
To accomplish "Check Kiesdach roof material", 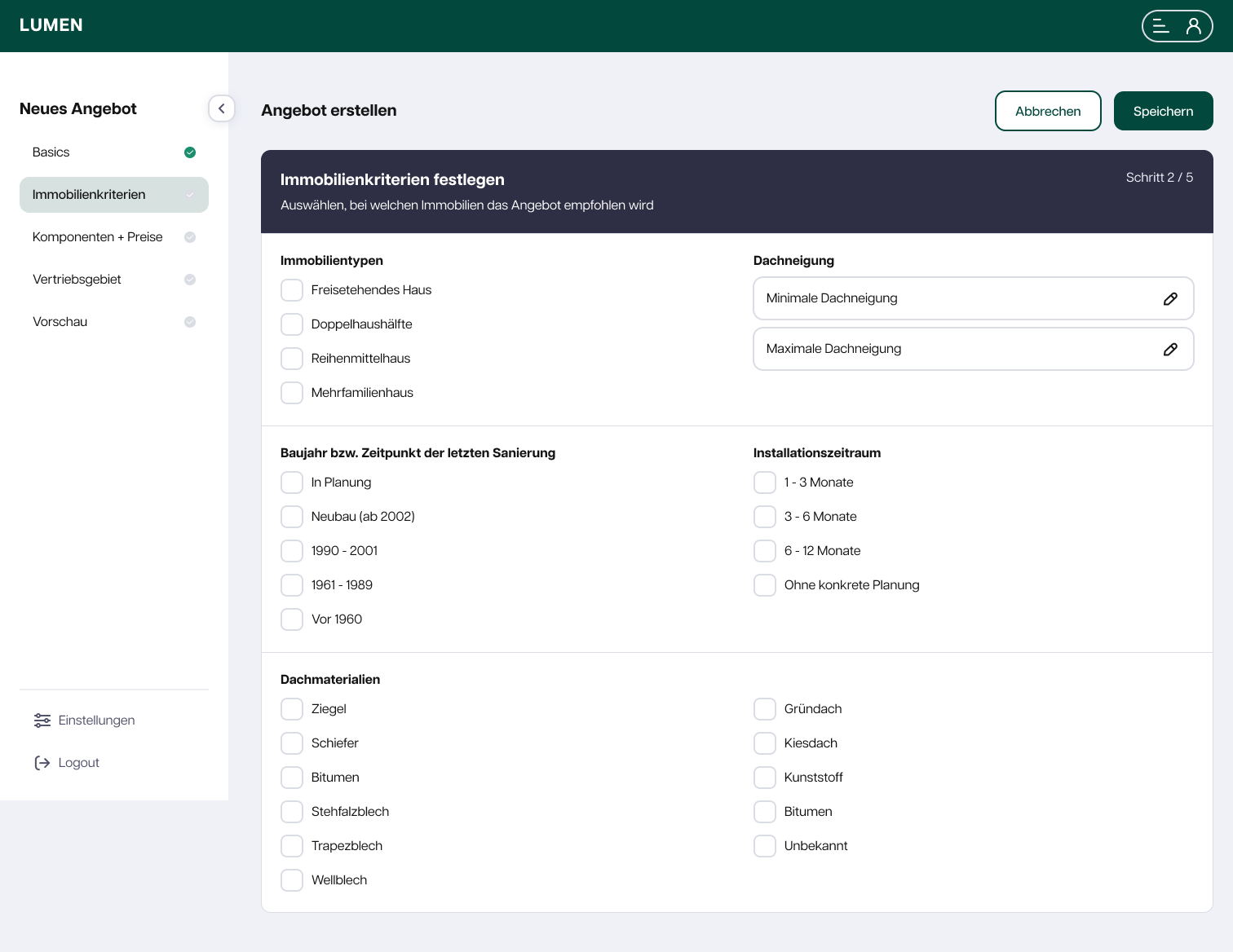I will [765, 743].
